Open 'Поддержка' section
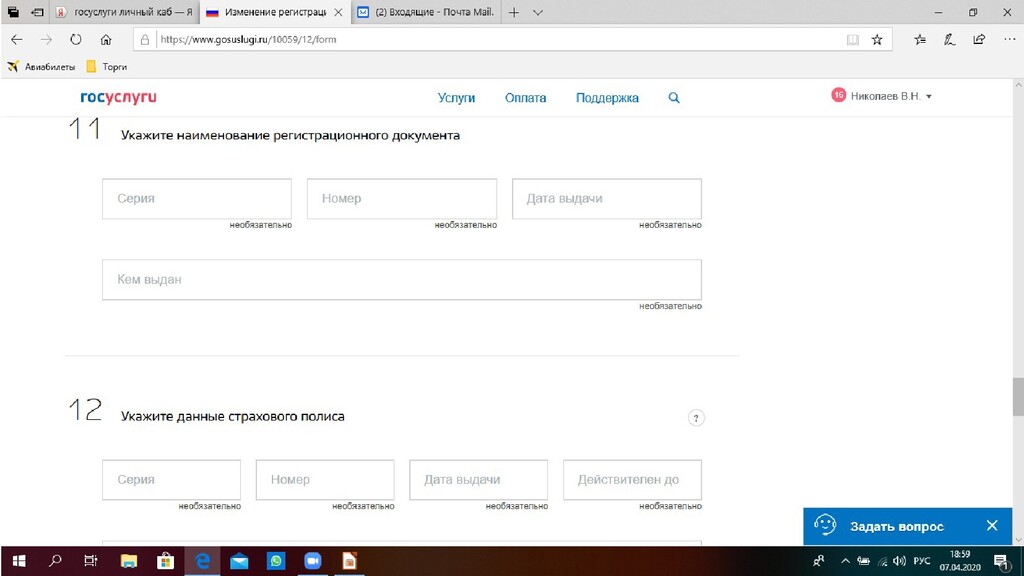The image size is (1024, 576). (607, 98)
